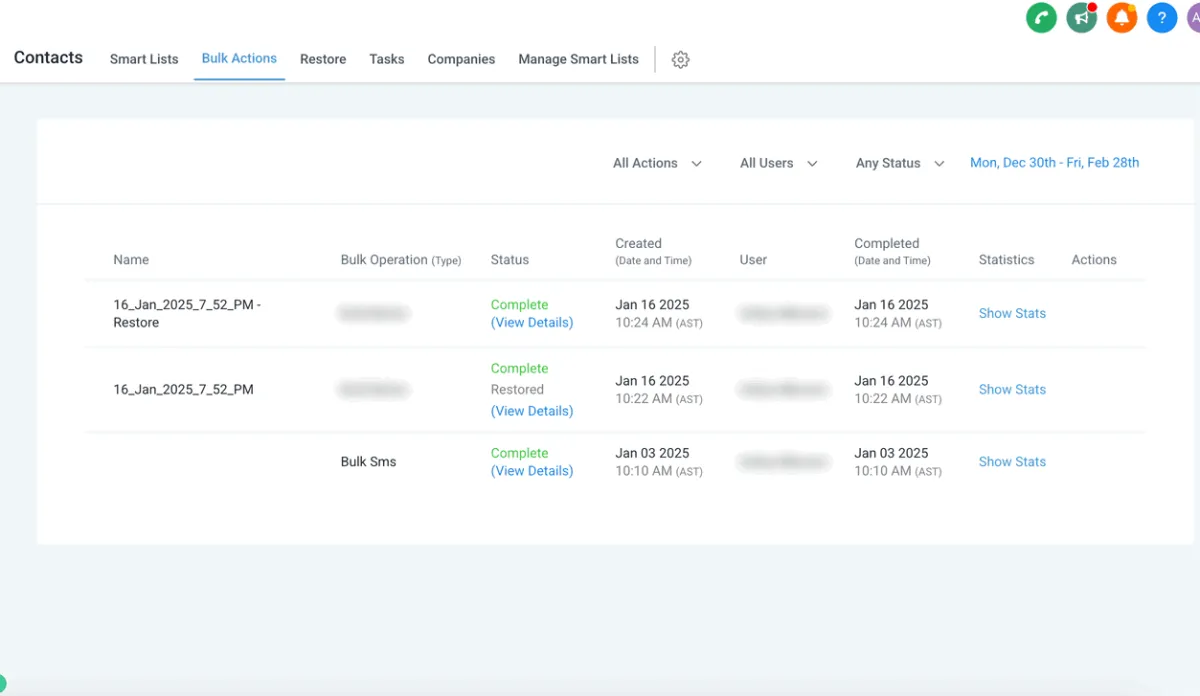Open the Companies tab

click(x=461, y=59)
